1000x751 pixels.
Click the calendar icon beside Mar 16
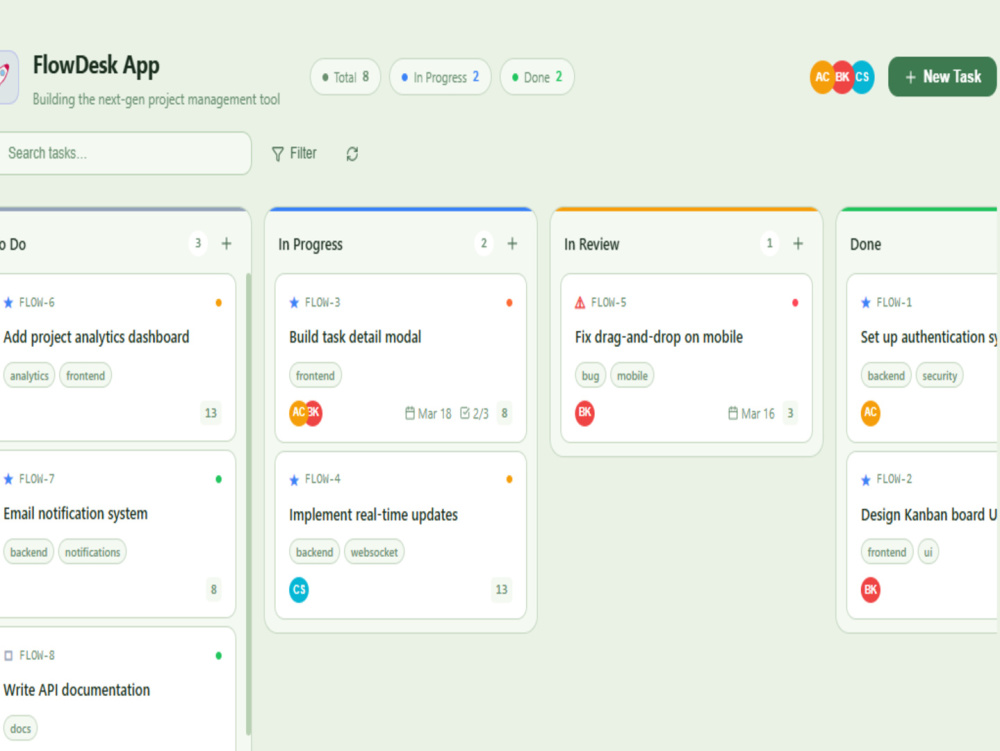(x=733, y=413)
